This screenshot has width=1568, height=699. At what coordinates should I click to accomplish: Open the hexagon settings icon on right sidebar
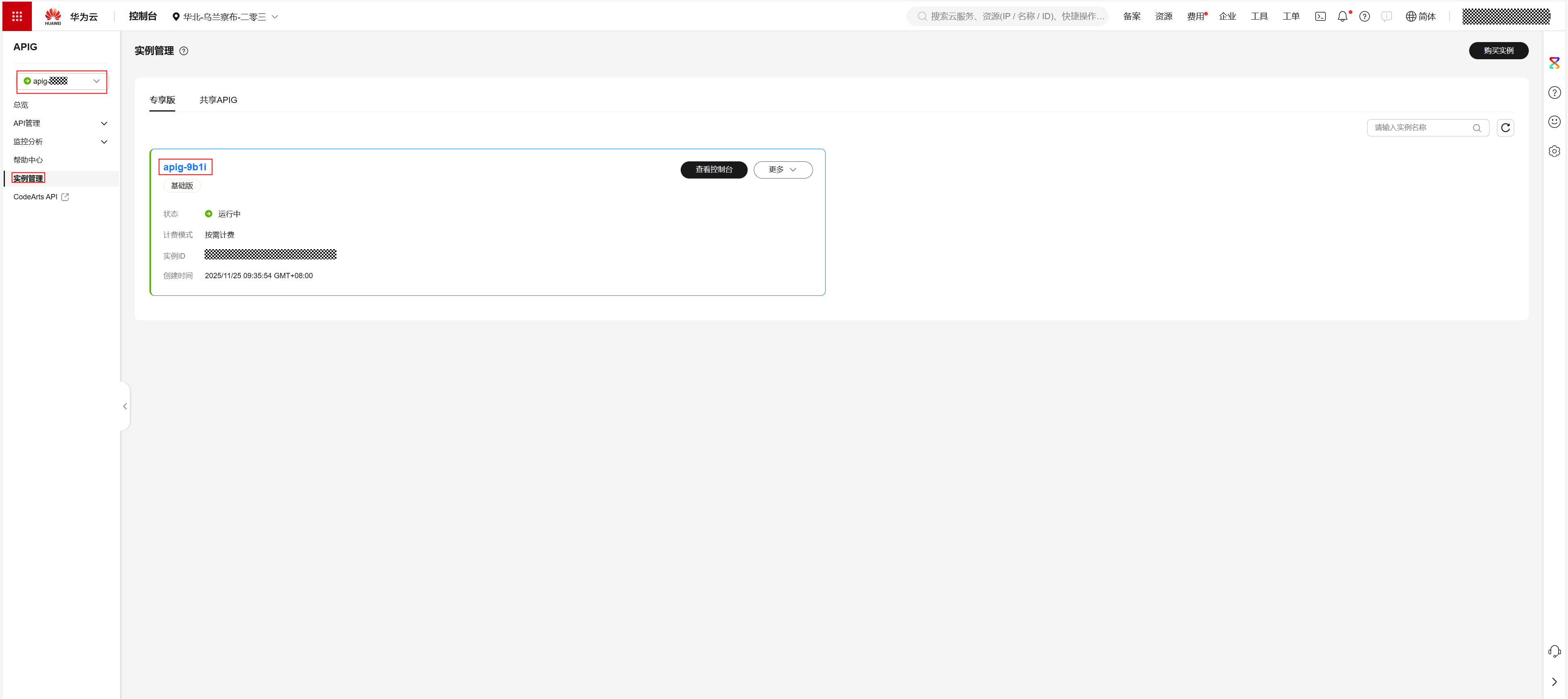click(x=1554, y=151)
